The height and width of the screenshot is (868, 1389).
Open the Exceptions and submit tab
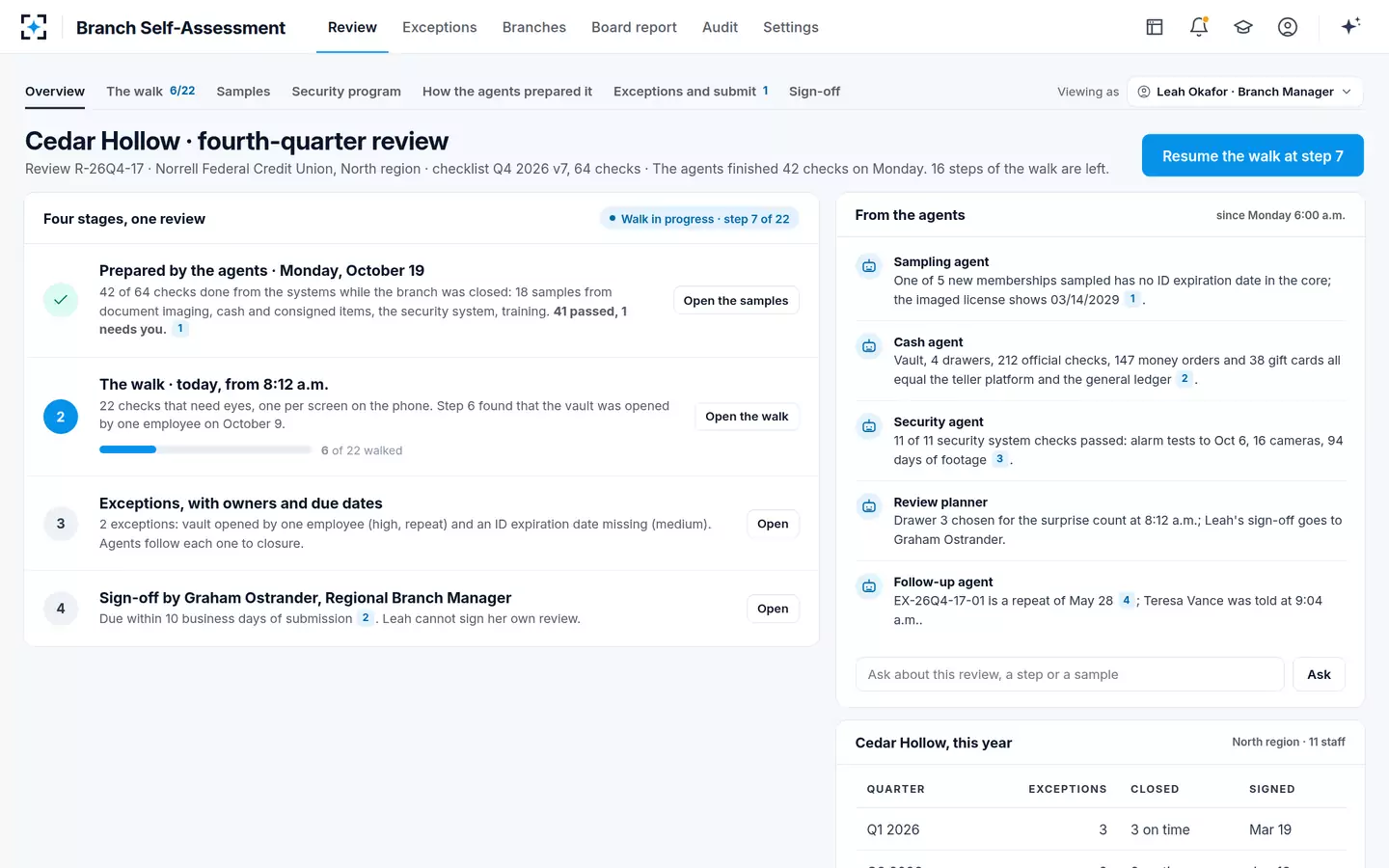tap(691, 92)
